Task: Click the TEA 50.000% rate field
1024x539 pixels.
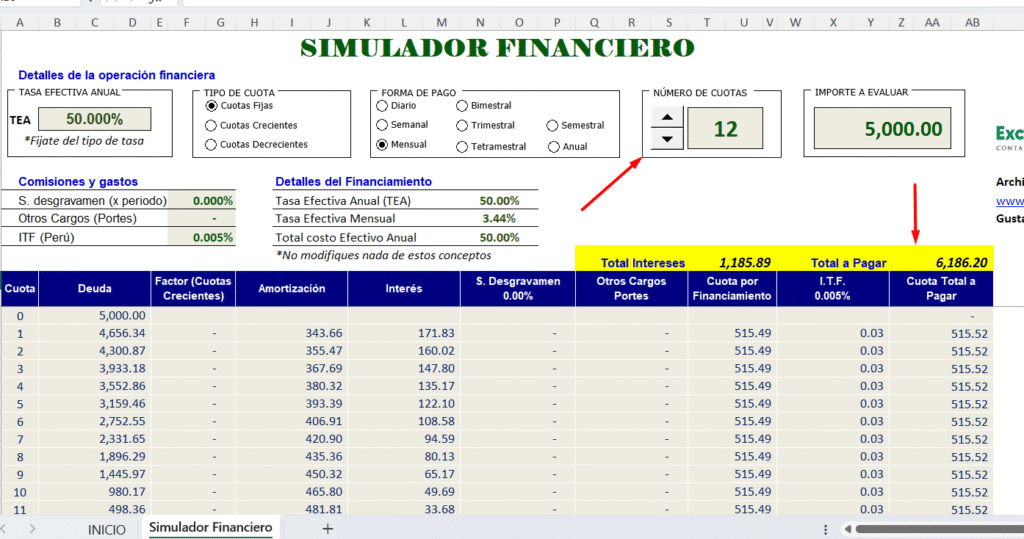Action: pyautogui.click(x=94, y=119)
